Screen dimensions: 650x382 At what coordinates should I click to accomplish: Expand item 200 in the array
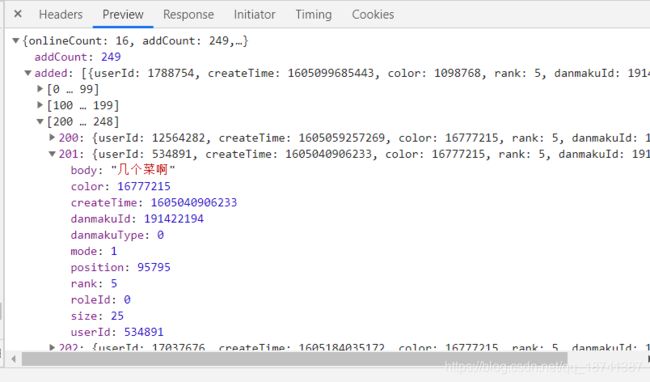click(52, 137)
